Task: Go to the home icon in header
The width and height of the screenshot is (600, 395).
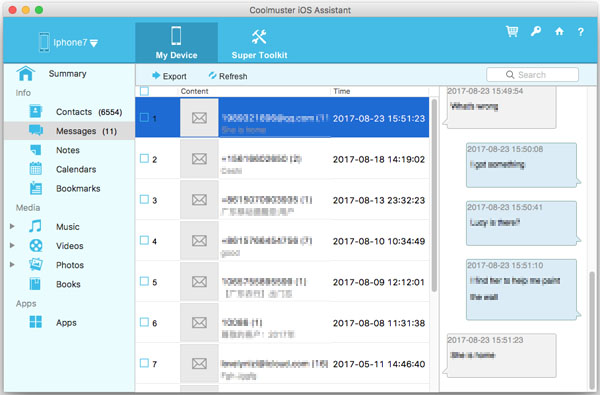Action: click(x=559, y=31)
